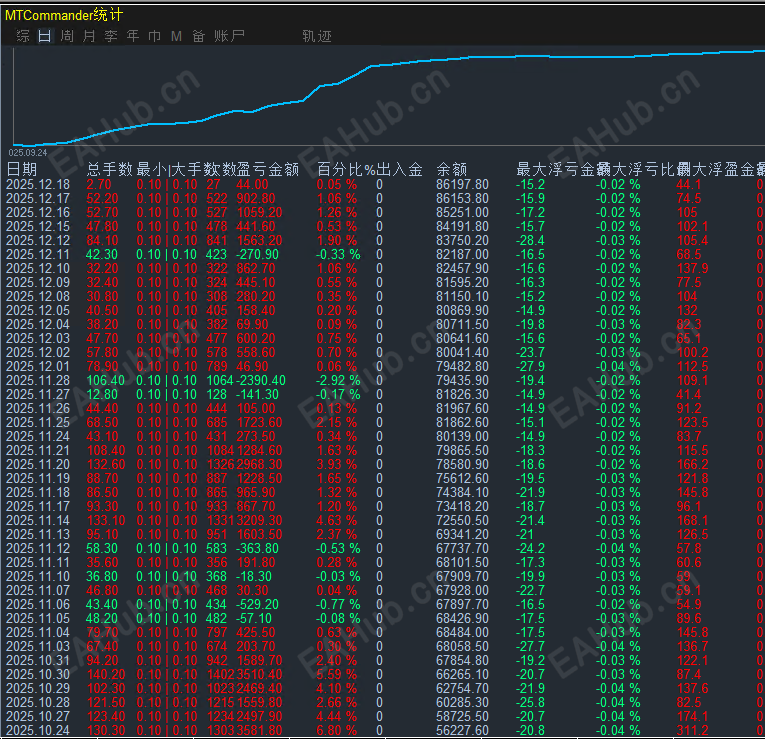Viewport: 765px width, 739px height.
Task: Click balance value 56227.60
Action: click(x=463, y=730)
